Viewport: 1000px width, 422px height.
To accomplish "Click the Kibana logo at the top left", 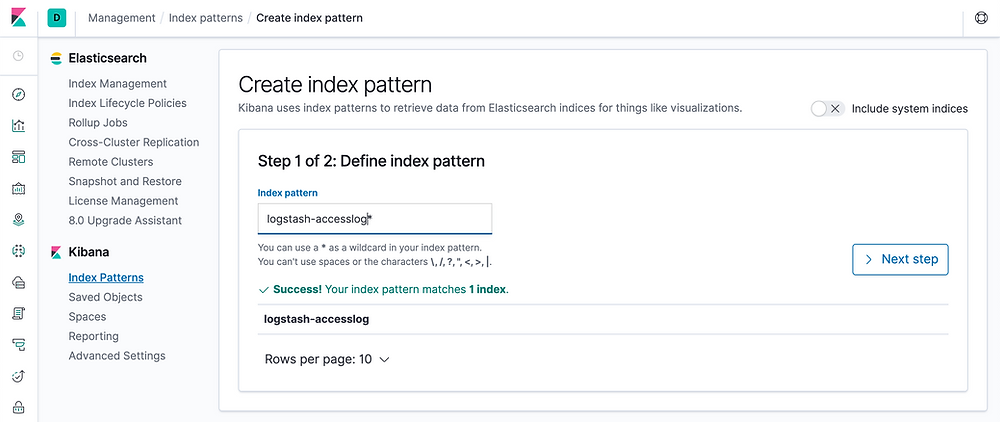I will tap(18, 17).
